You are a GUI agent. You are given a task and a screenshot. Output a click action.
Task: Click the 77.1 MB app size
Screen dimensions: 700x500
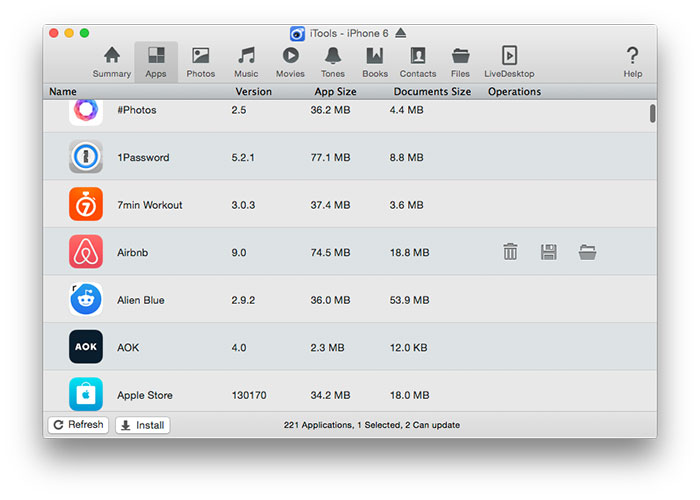[330, 158]
